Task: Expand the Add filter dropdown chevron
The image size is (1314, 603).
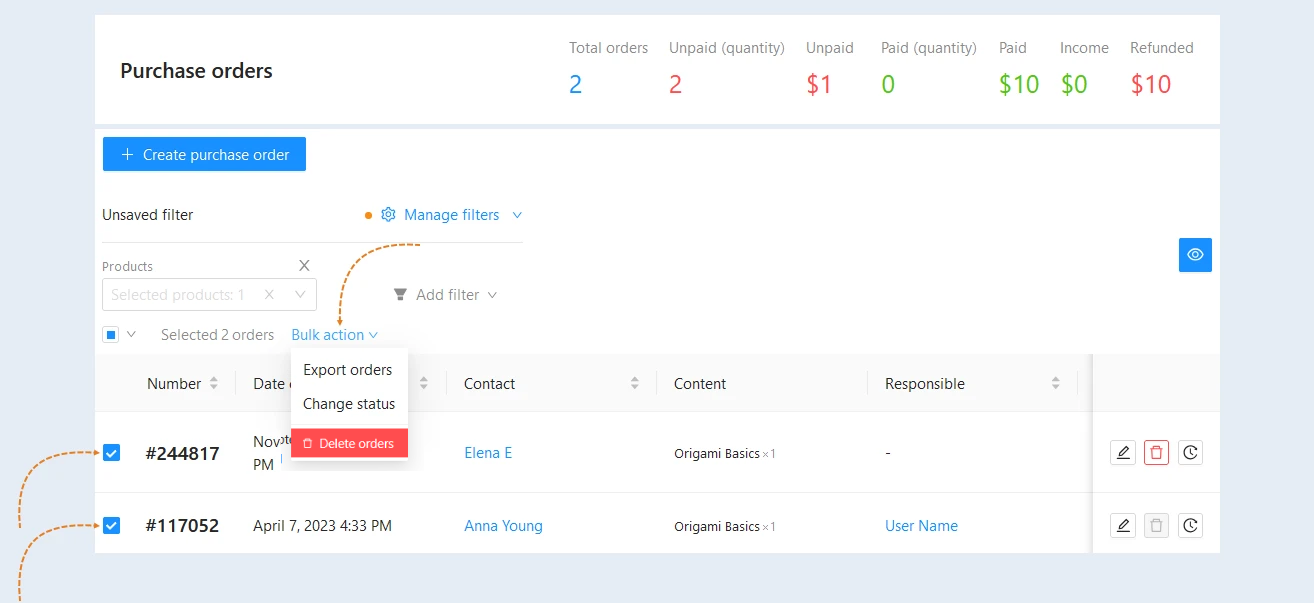Action: 492,295
